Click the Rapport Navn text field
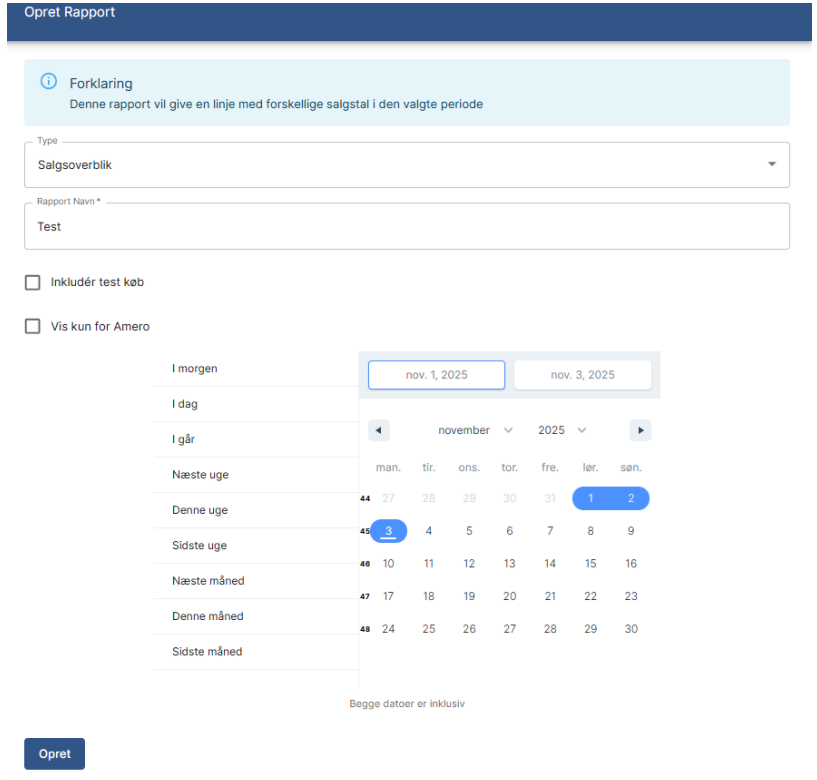Screen dimensions: 817x780 pos(406,227)
